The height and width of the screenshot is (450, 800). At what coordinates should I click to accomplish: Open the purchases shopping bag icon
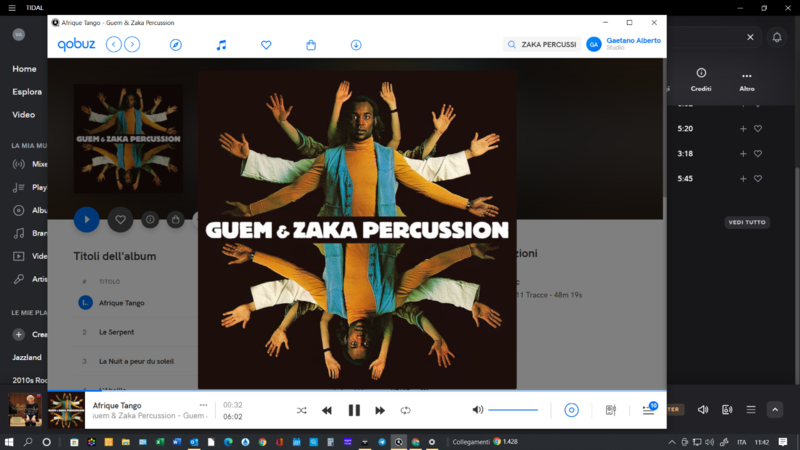coord(311,45)
